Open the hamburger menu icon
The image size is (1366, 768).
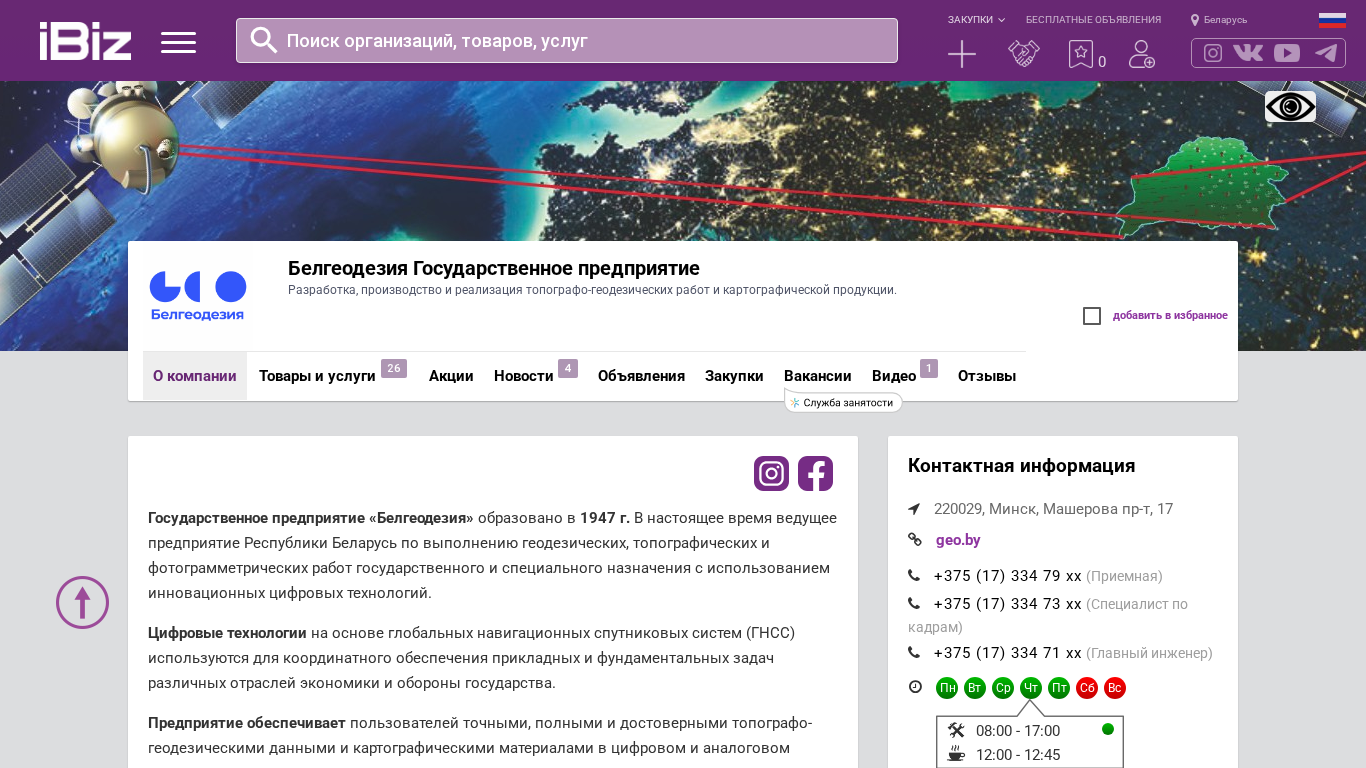(x=178, y=41)
